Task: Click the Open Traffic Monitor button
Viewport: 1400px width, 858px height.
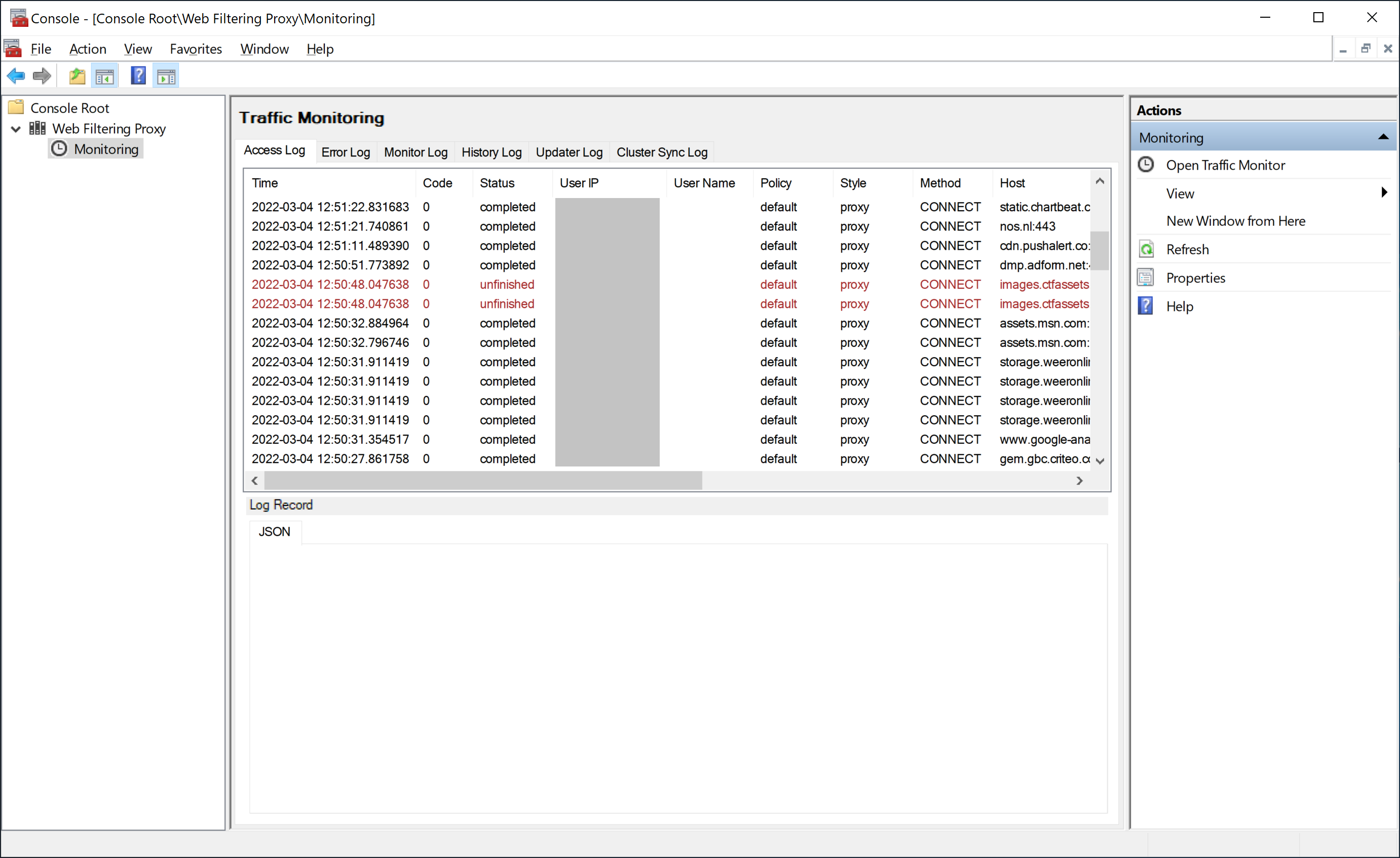Action: tap(1225, 165)
